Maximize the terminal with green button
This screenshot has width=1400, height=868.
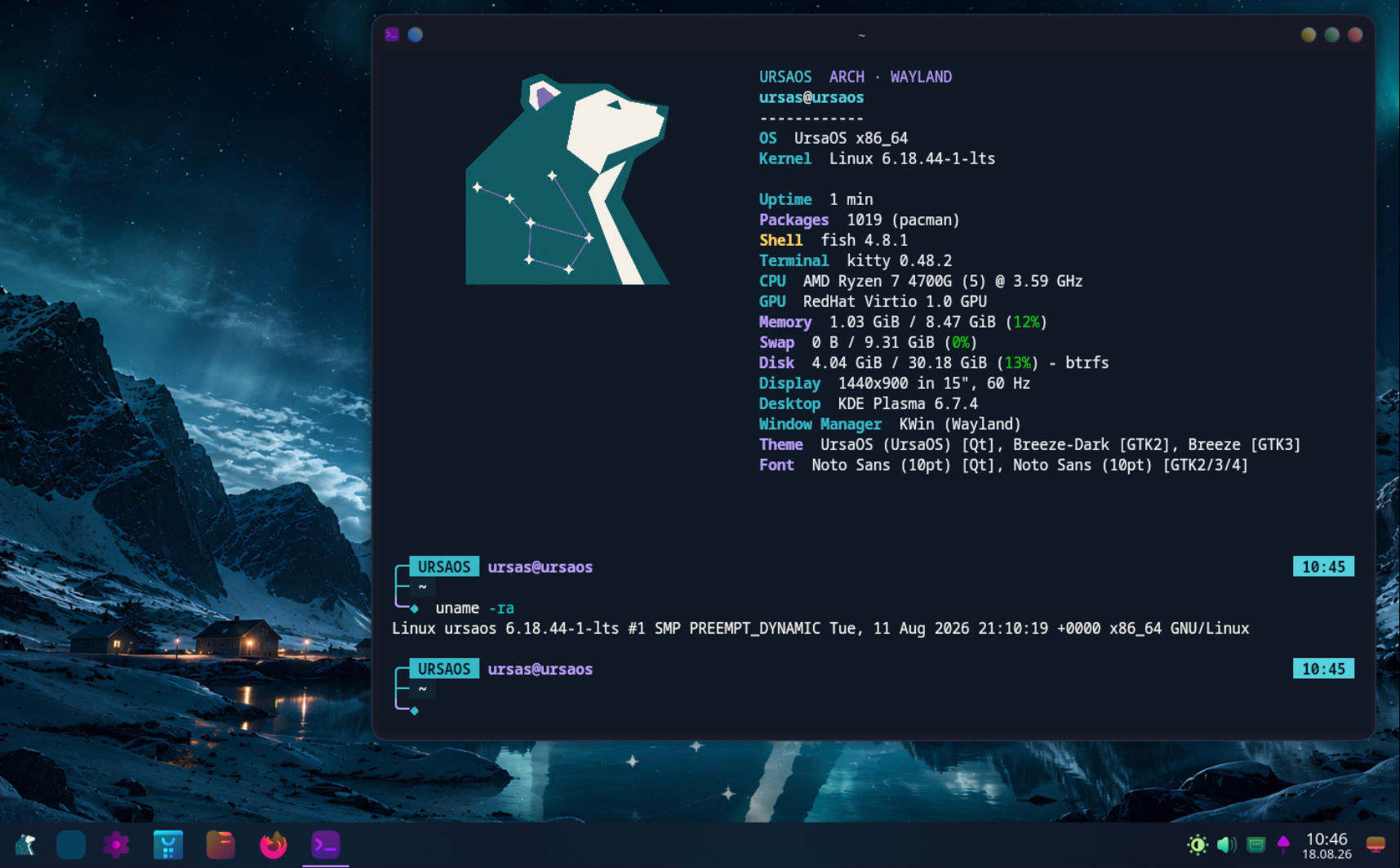point(1331,34)
